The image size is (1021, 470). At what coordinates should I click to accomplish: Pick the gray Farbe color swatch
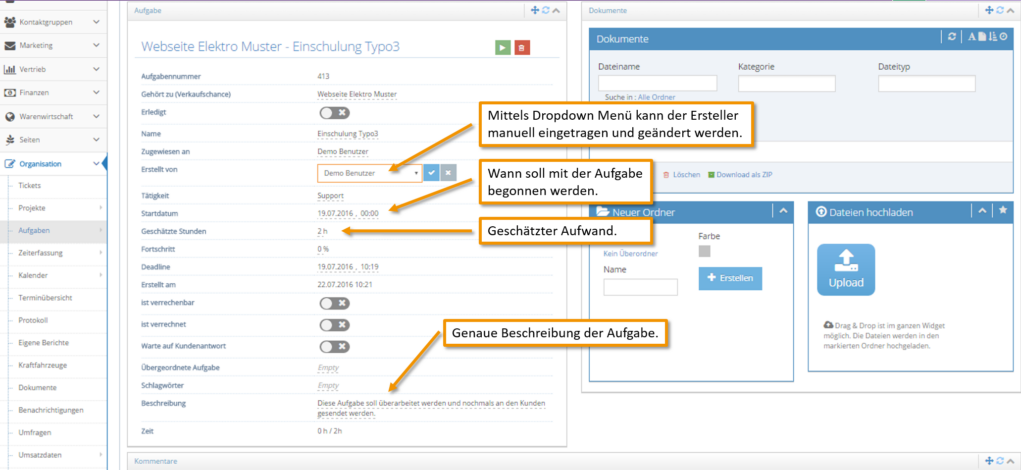pyautogui.click(x=705, y=251)
